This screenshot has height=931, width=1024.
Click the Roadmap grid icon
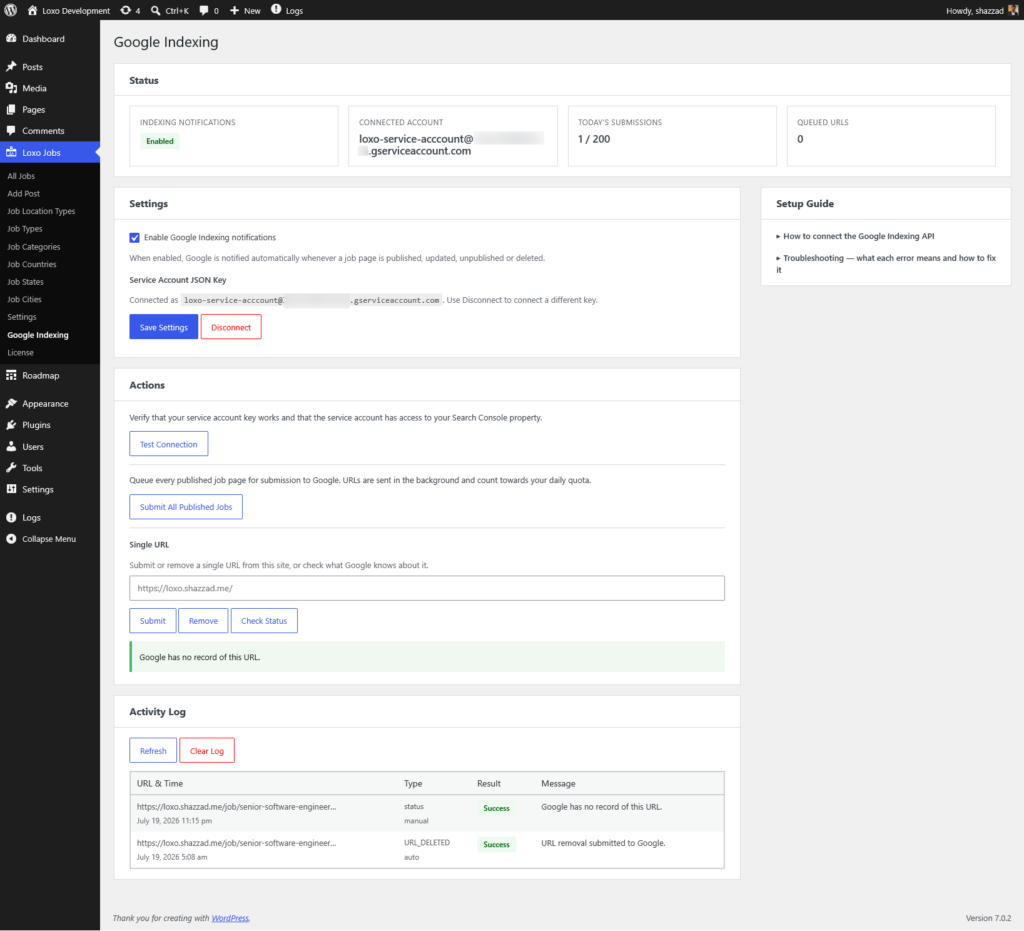(x=11, y=375)
